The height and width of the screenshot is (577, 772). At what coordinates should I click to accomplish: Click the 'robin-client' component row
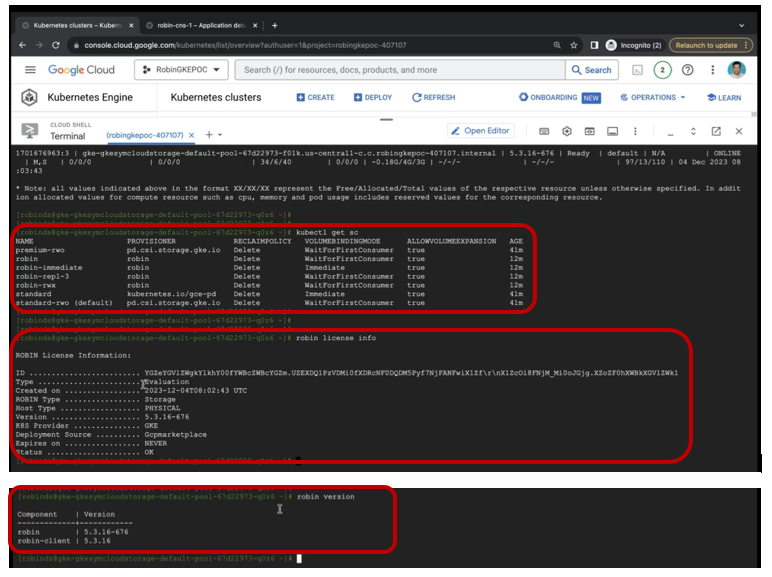[64, 541]
